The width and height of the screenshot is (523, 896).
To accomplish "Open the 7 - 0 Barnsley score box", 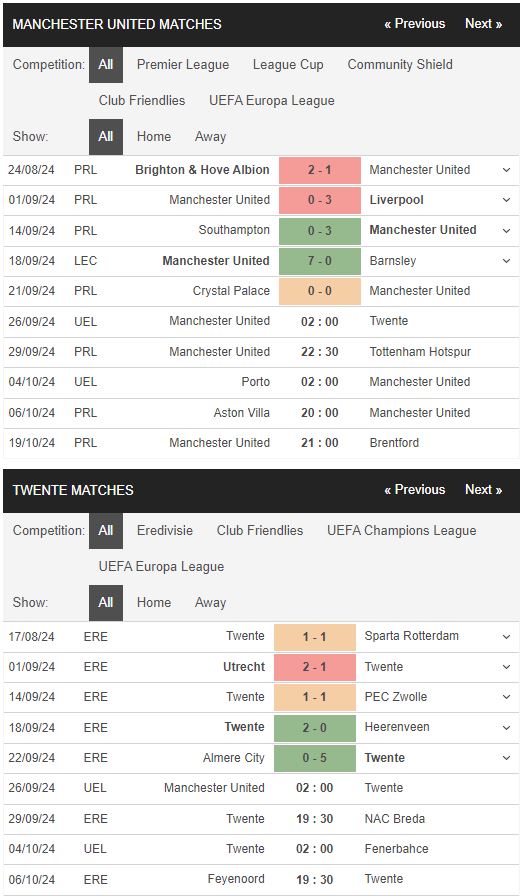I will click(320, 261).
